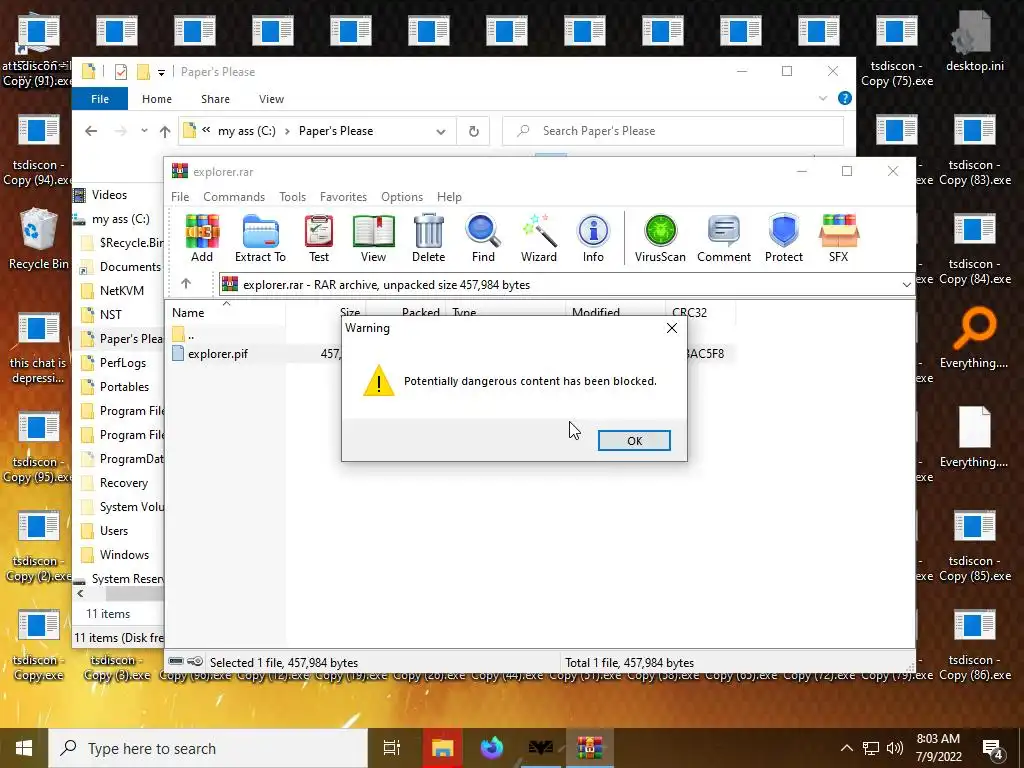Open the Recycle Bin desktop icon

tap(39, 238)
